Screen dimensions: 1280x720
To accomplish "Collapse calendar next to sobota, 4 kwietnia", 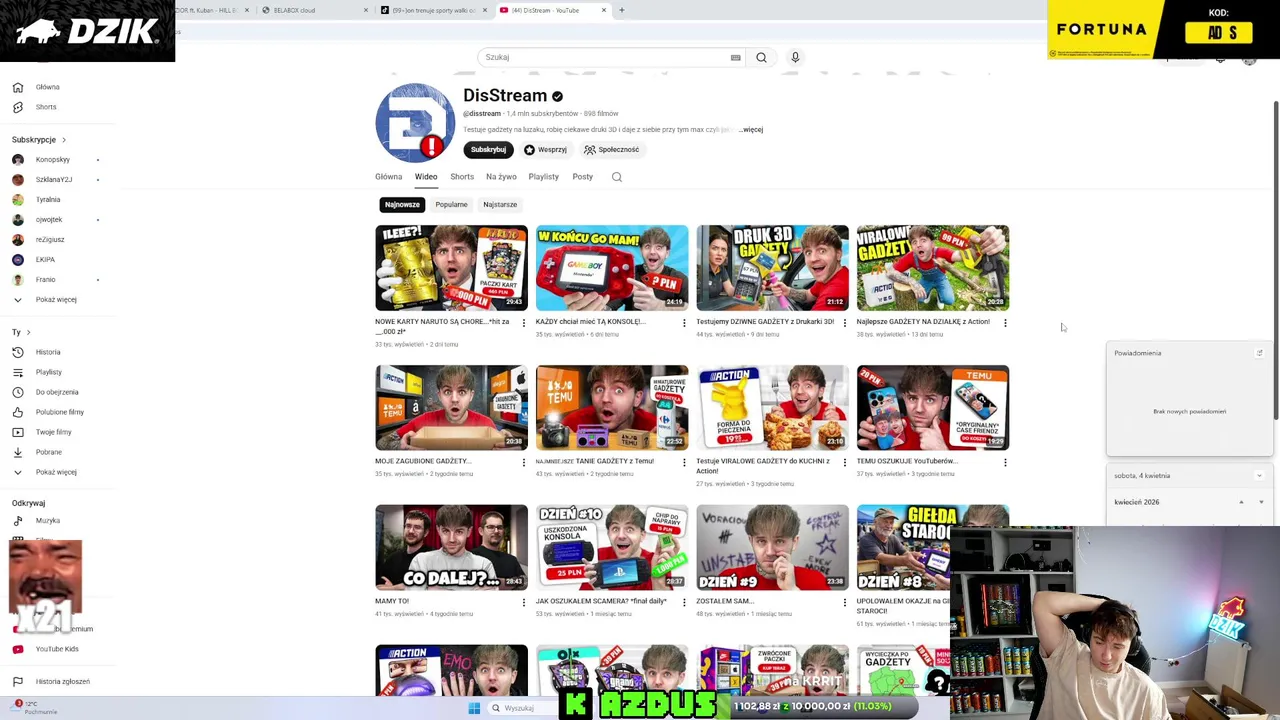I will click(x=1259, y=476).
